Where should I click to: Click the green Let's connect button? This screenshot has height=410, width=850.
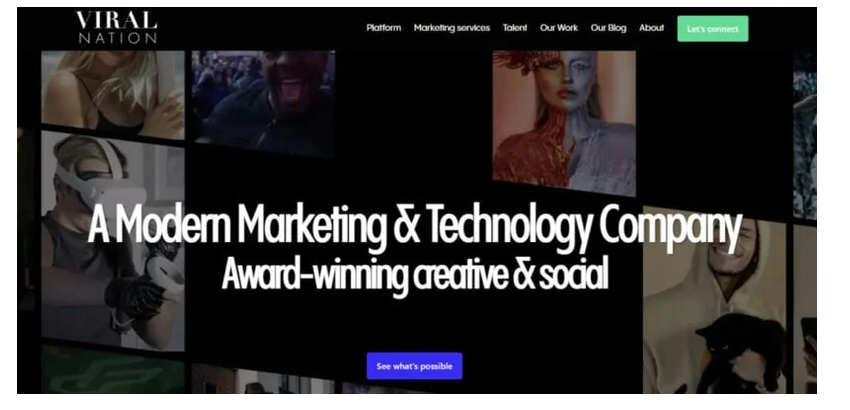pyautogui.click(x=713, y=29)
